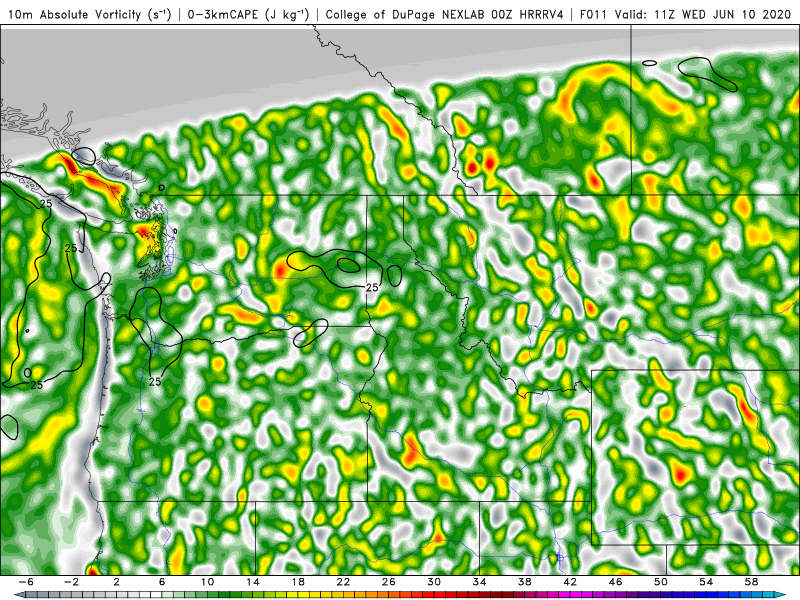
Task: Click the '14' color scale label
Action: [x=253, y=582]
